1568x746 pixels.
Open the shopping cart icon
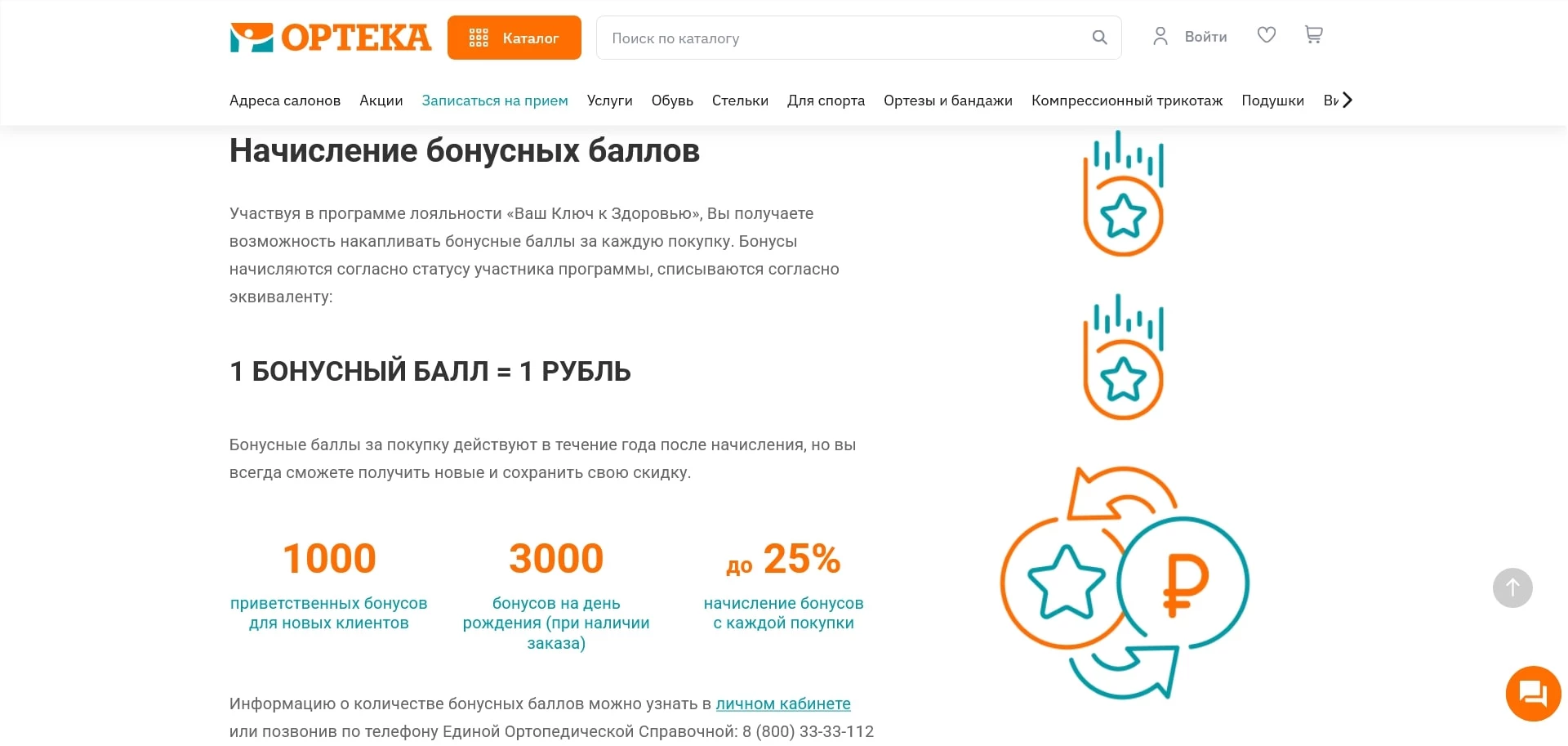click(1313, 35)
